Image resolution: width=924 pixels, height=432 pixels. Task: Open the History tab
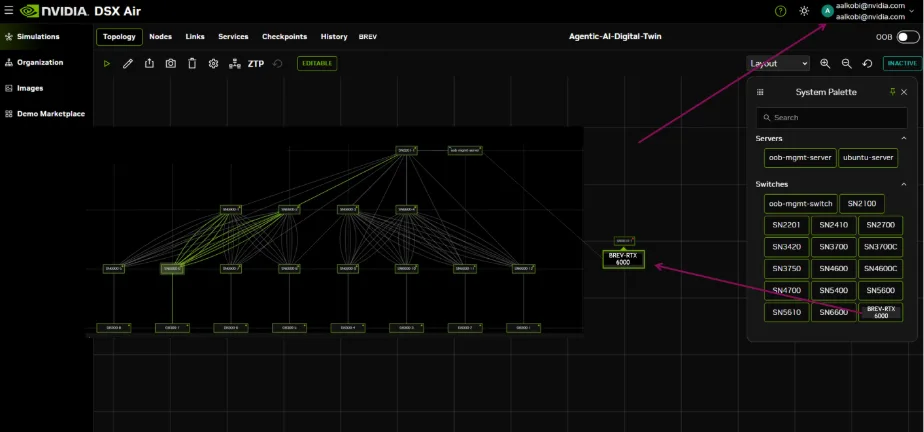[334, 37]
